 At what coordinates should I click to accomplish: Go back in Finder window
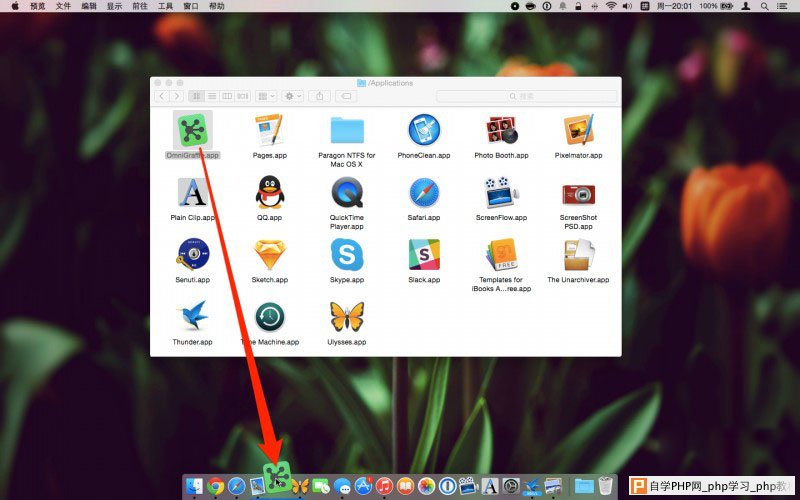tap(162, 96)
